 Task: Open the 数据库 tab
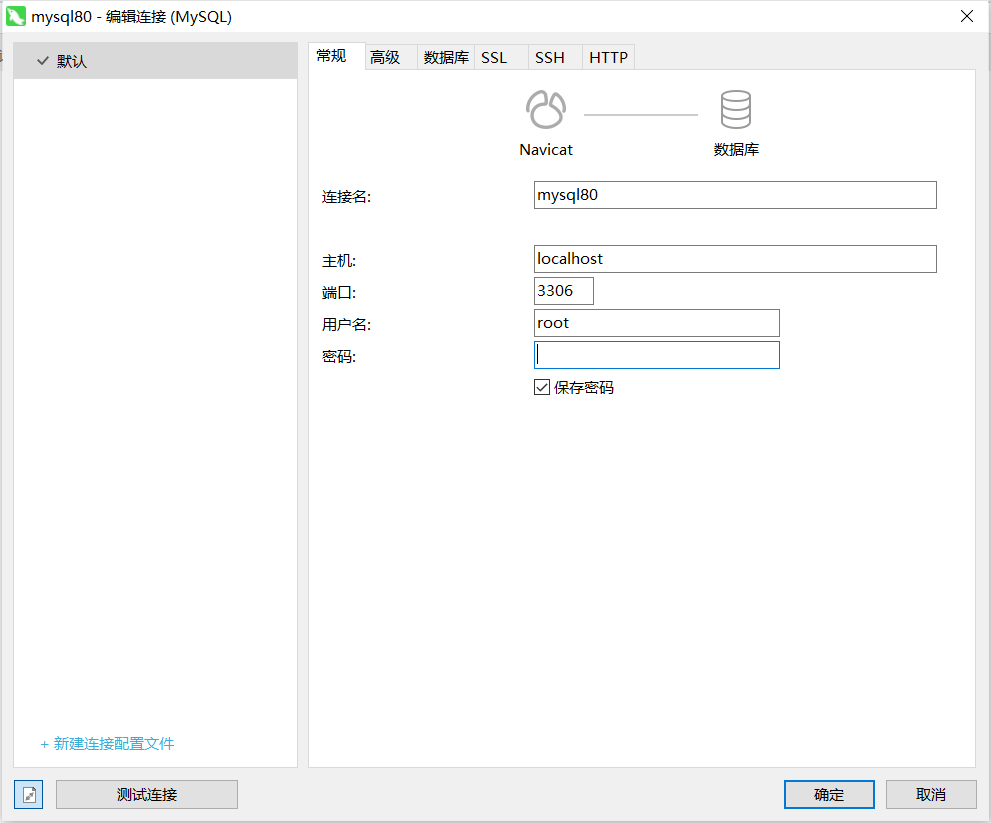[x=446, y=58]
